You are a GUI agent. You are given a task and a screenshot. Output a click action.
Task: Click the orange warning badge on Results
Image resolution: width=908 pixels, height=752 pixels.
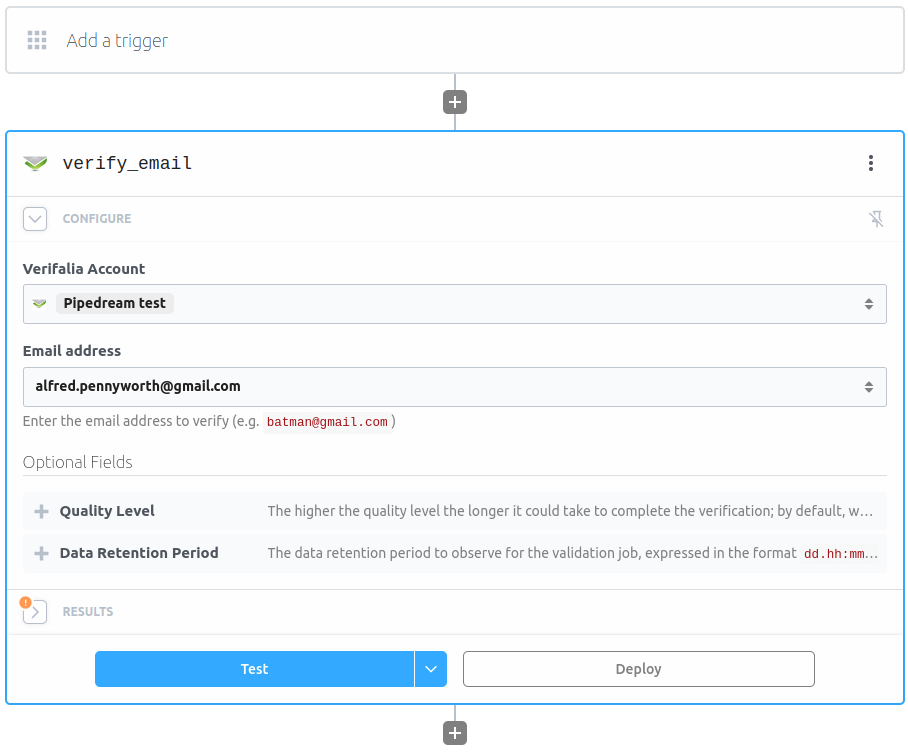[26, 602]
